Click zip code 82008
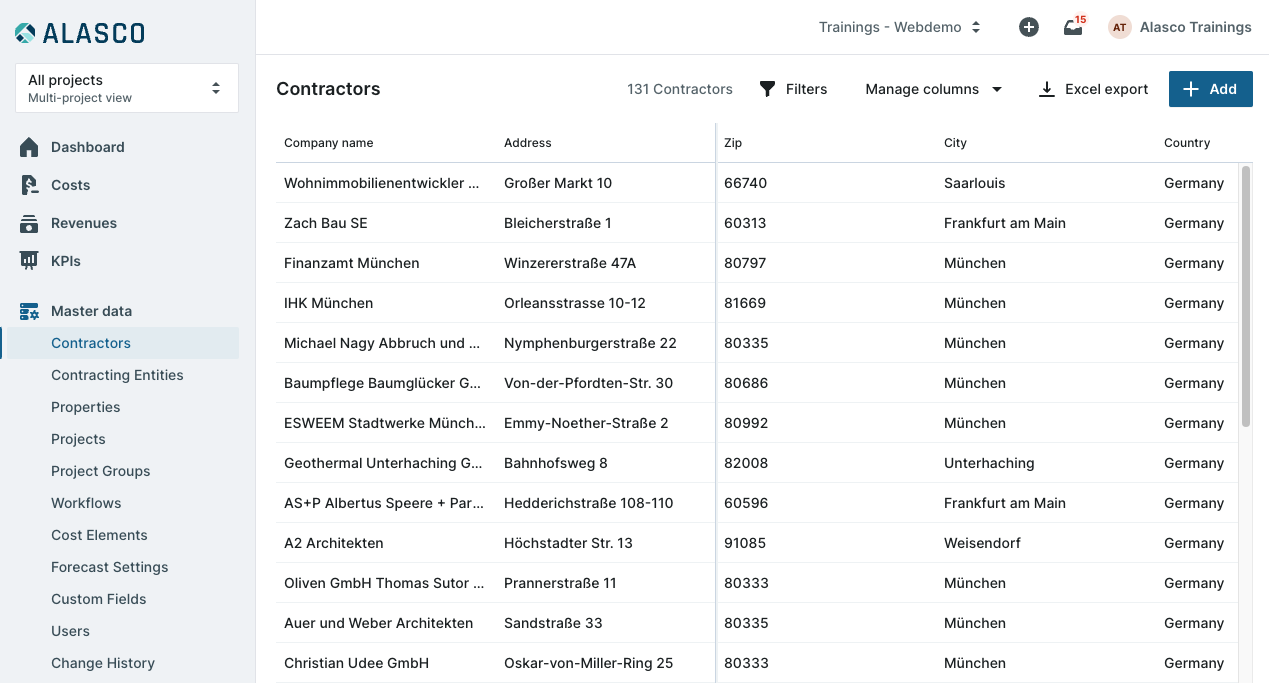This screenshot has width=1269, height=683. click(746, 463)
